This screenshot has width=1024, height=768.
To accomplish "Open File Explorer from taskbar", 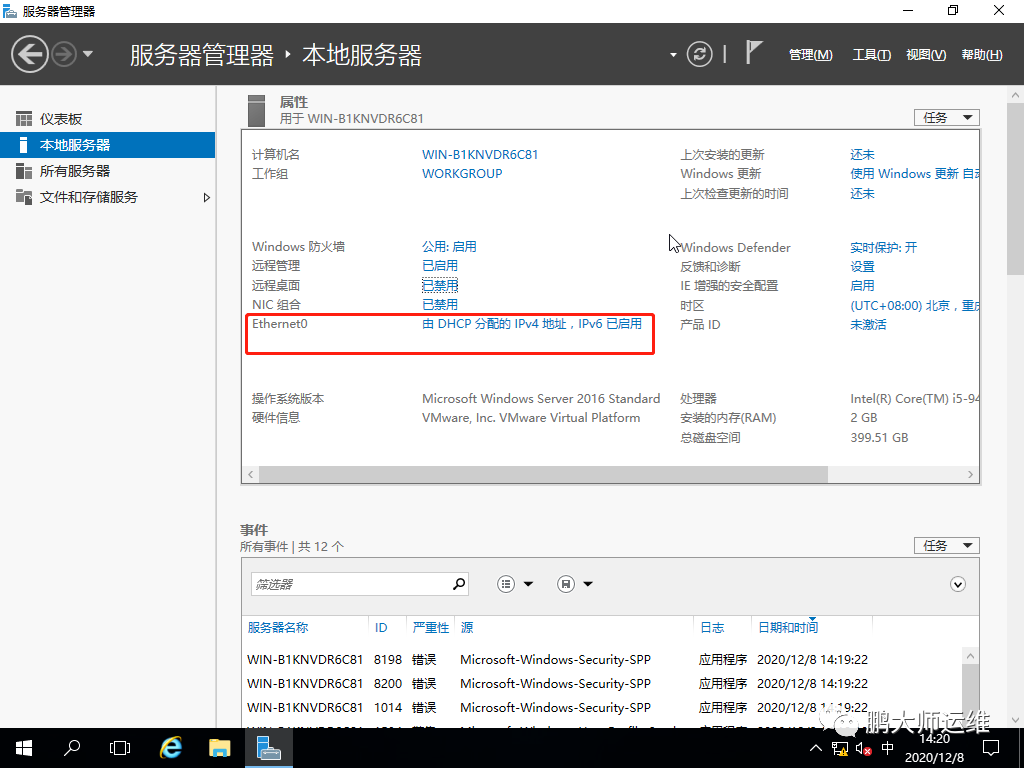I will coord(219,748).
